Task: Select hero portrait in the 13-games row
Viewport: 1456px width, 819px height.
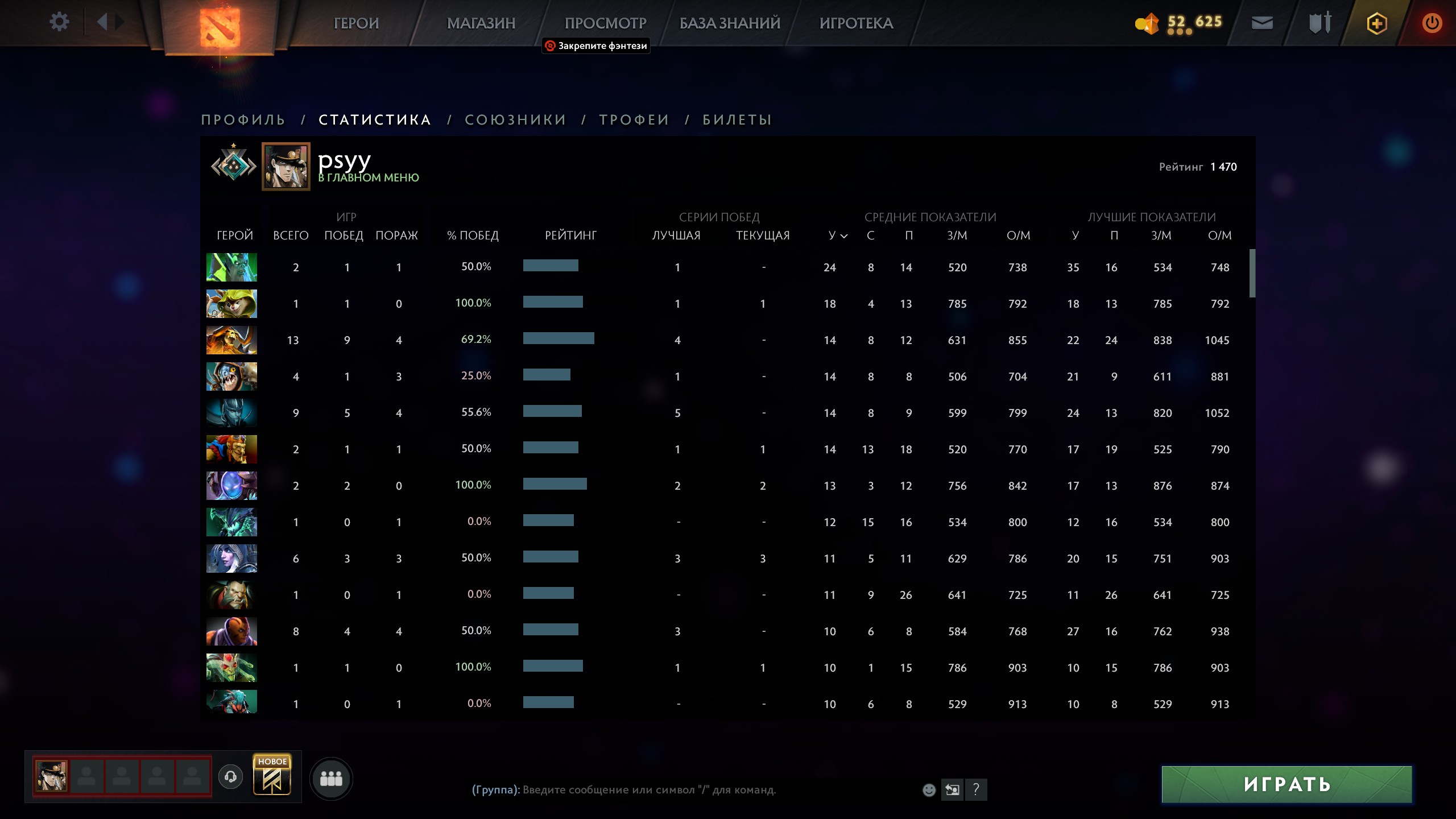Action: 231,340
